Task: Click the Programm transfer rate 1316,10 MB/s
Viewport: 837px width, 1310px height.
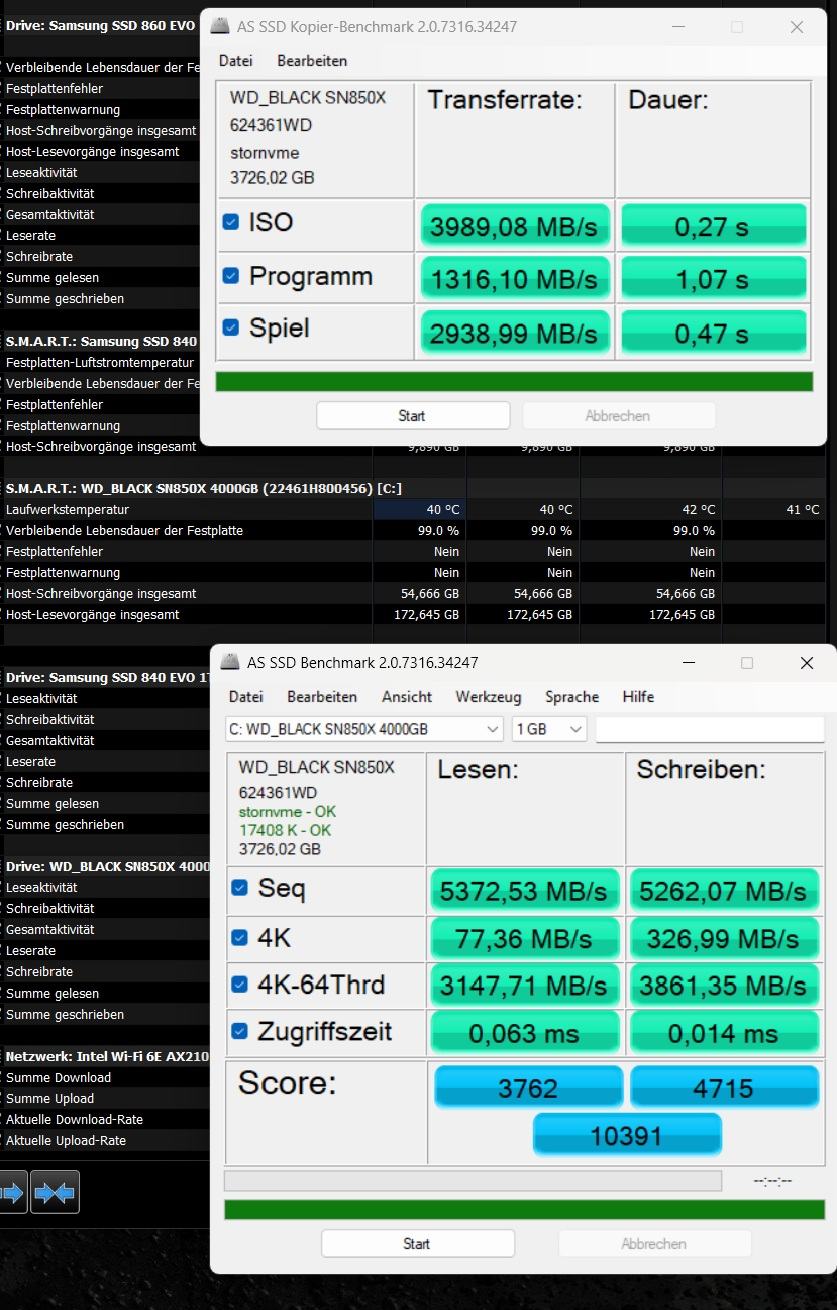Action: [514, 279]
